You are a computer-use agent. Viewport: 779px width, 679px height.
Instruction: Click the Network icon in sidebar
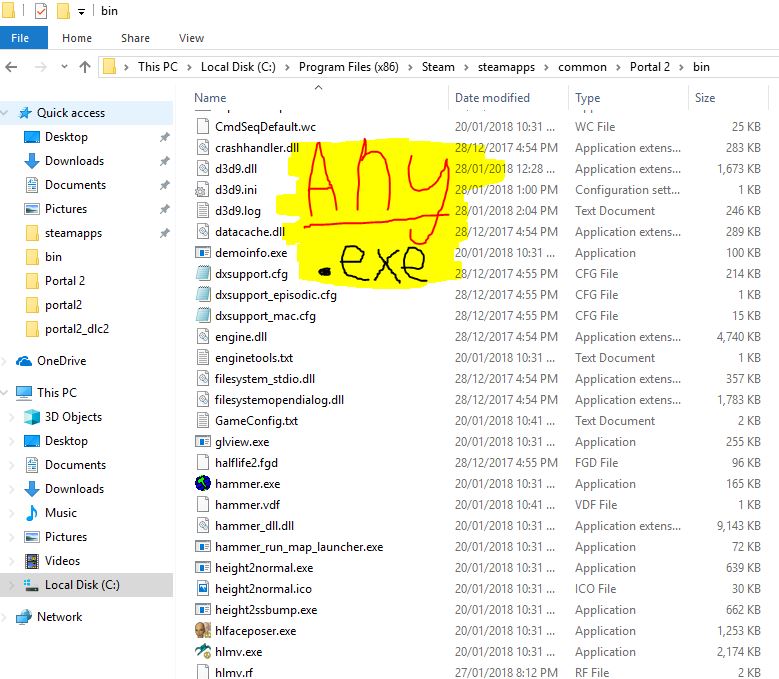pyautogui.click(x=24, y=617)
